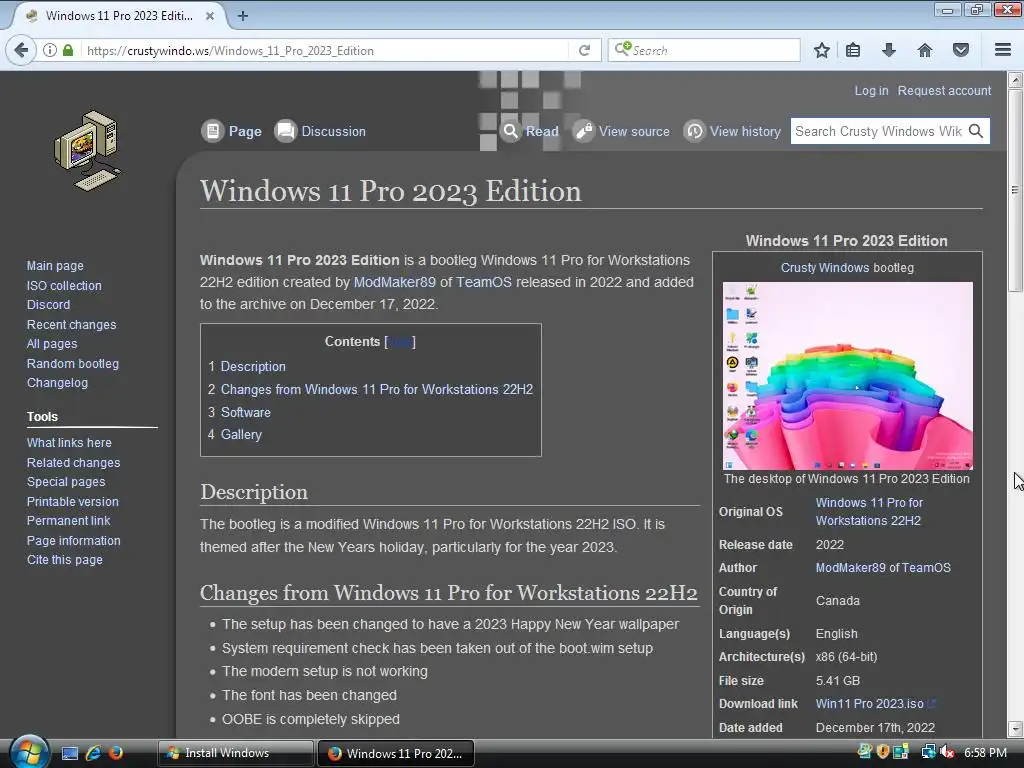Image resolution: width=1024 pixels, height=768 pixels.
Task: Open All pages in sidebar
Action: [x=52, y=344]
